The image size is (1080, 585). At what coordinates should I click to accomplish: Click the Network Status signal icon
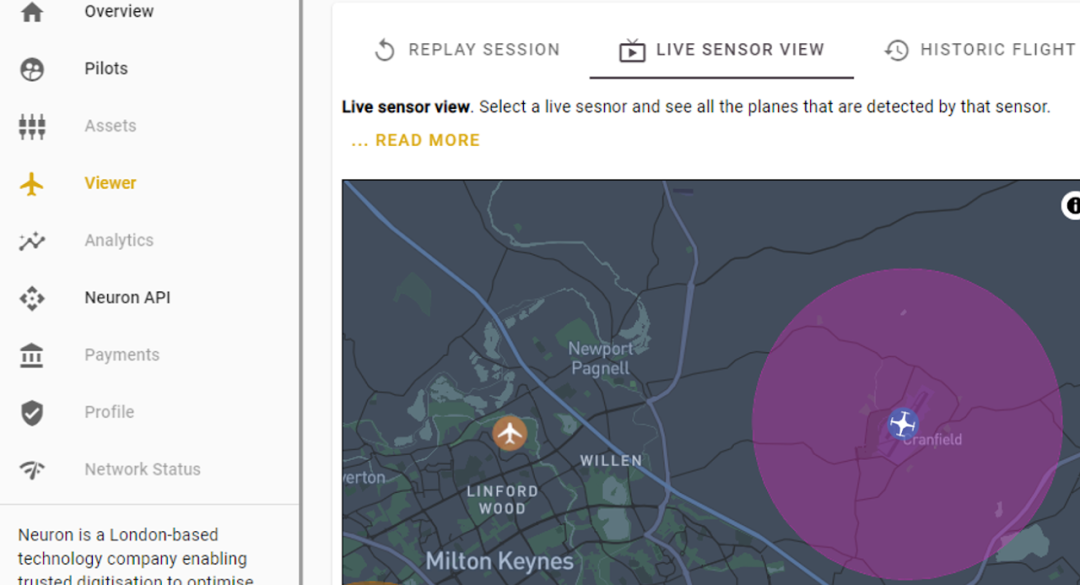(32, 469)
